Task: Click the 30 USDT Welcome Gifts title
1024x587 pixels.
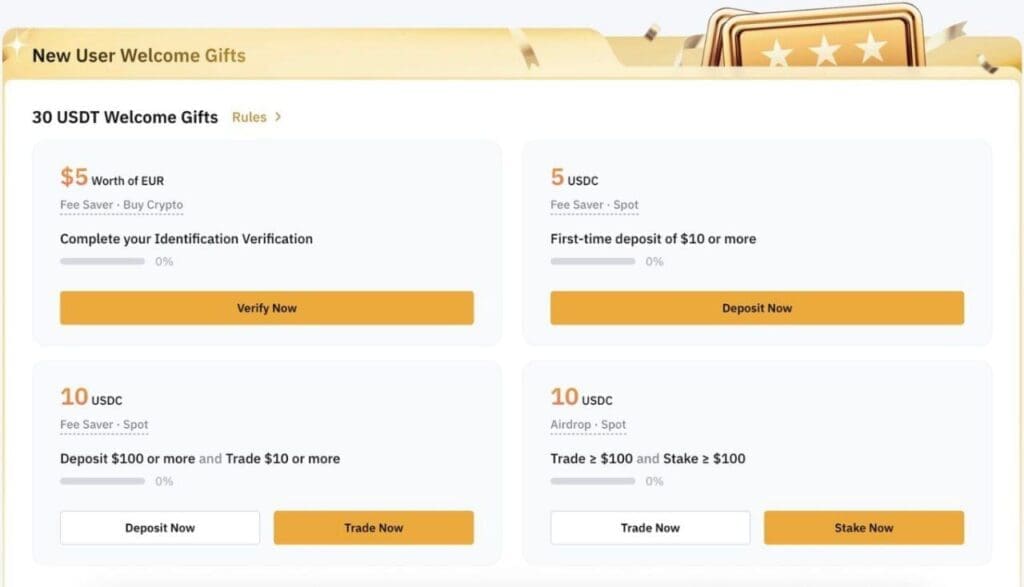Action: 125,117
